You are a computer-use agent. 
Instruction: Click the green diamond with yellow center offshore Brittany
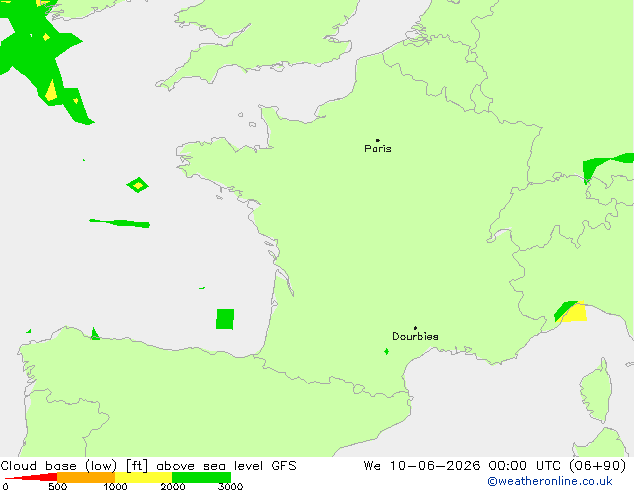coord(137,185)
